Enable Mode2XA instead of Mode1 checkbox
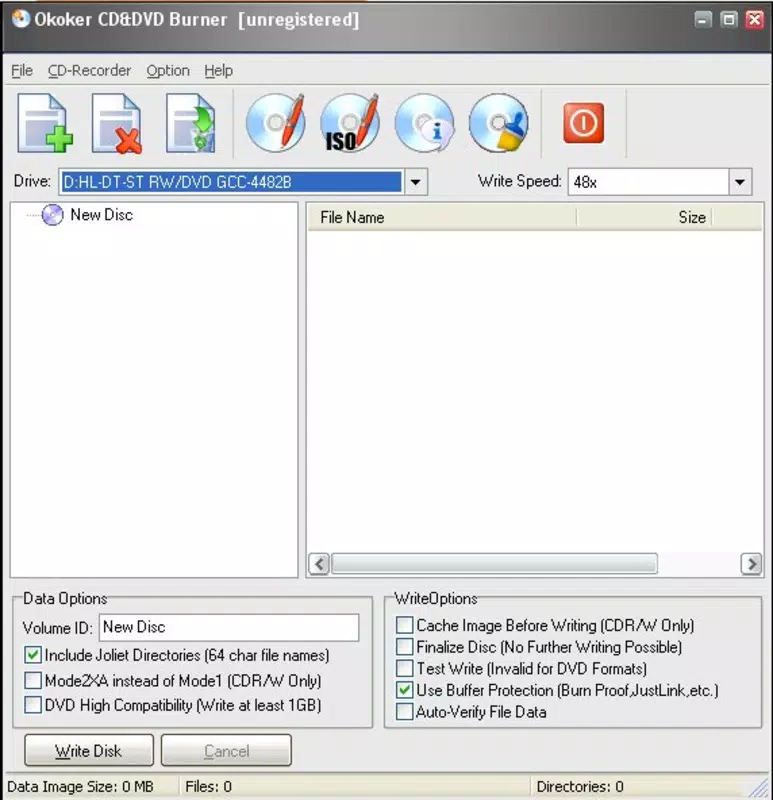Viewport: 773px width, 800px height. (33, 680)
